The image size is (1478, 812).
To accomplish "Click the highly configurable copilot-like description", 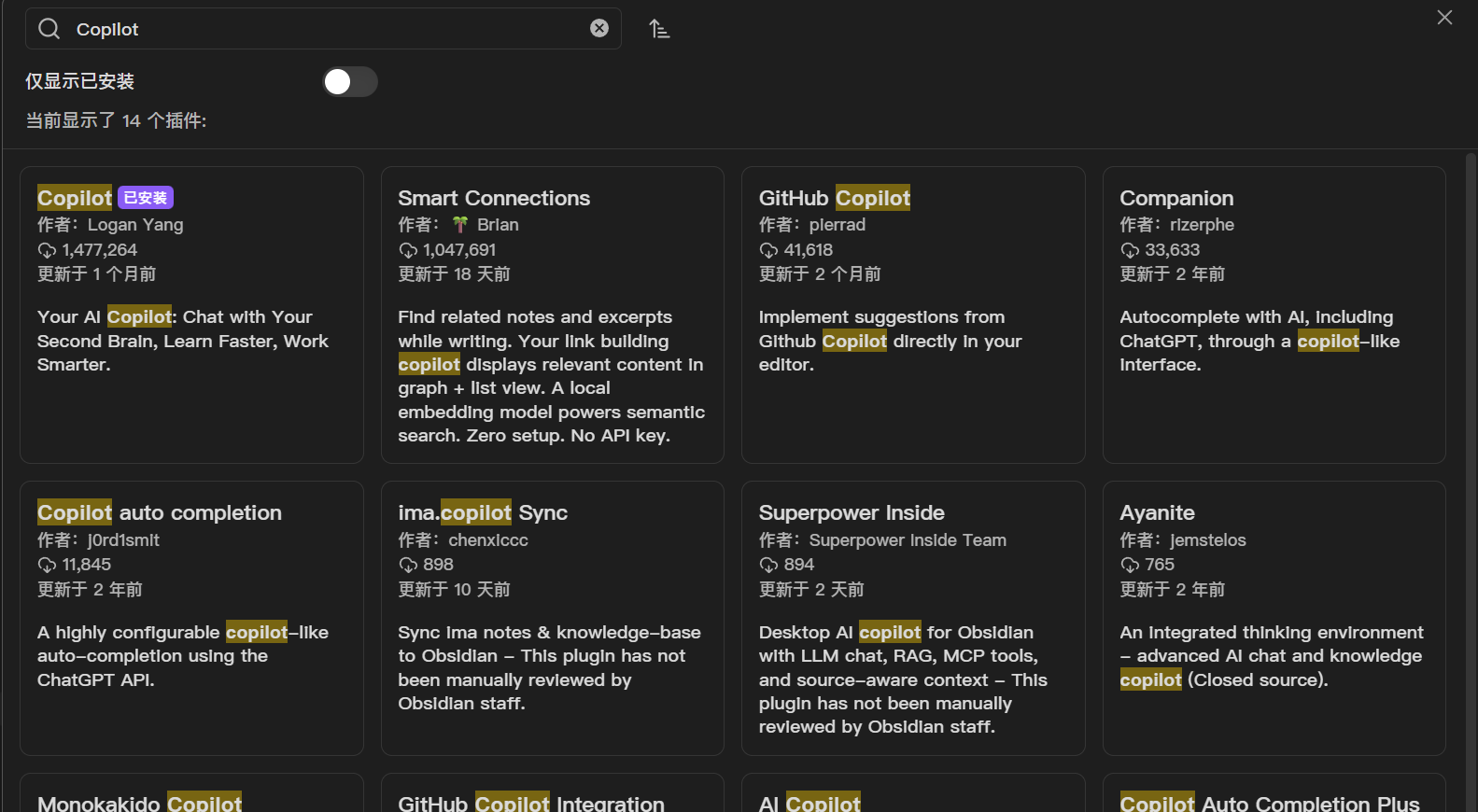I will (x=183, y=656).
